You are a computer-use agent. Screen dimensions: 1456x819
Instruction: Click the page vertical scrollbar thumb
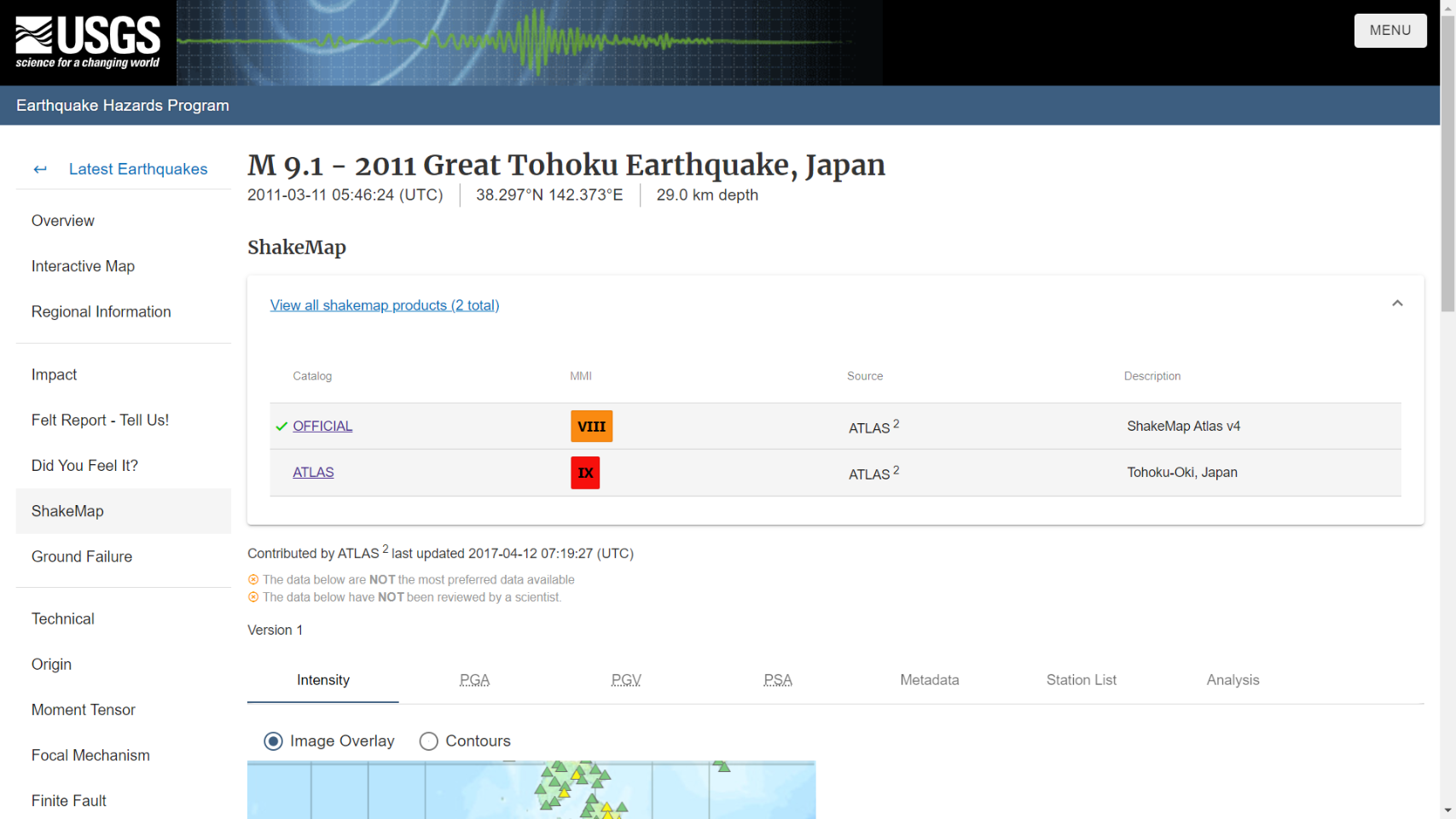[1447, 162]
